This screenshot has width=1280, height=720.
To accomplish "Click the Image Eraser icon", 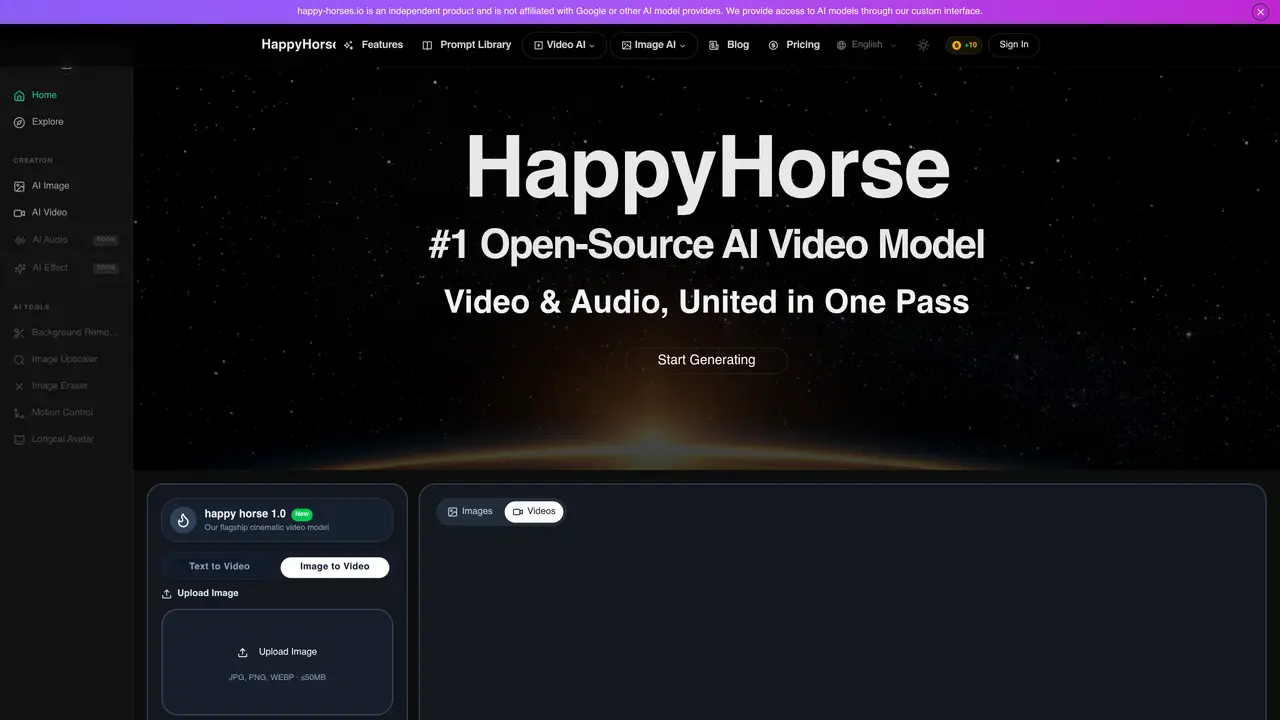I will pos(19,386).
